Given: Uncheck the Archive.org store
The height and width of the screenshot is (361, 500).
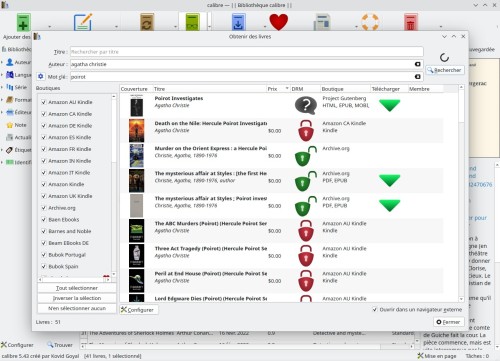Looking at the screenshot, I should (44, 208).
